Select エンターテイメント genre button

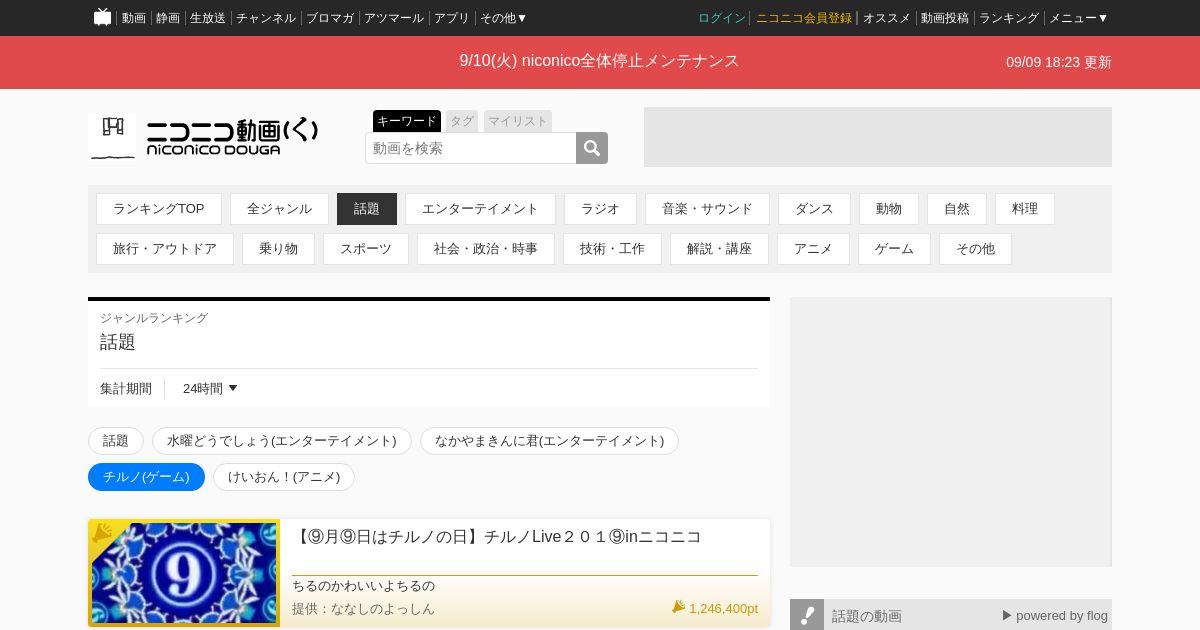(x=480, y=209)
